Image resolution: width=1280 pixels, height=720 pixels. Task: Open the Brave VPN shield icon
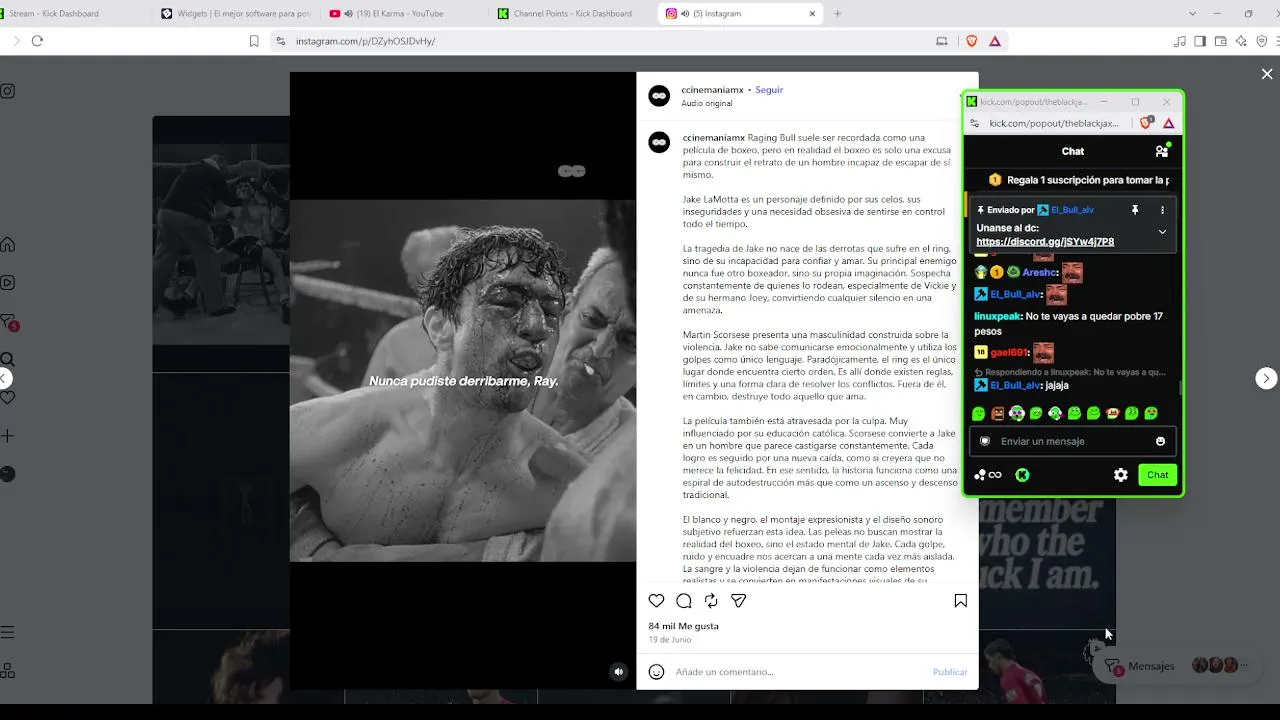click(x=1262, y=41)
